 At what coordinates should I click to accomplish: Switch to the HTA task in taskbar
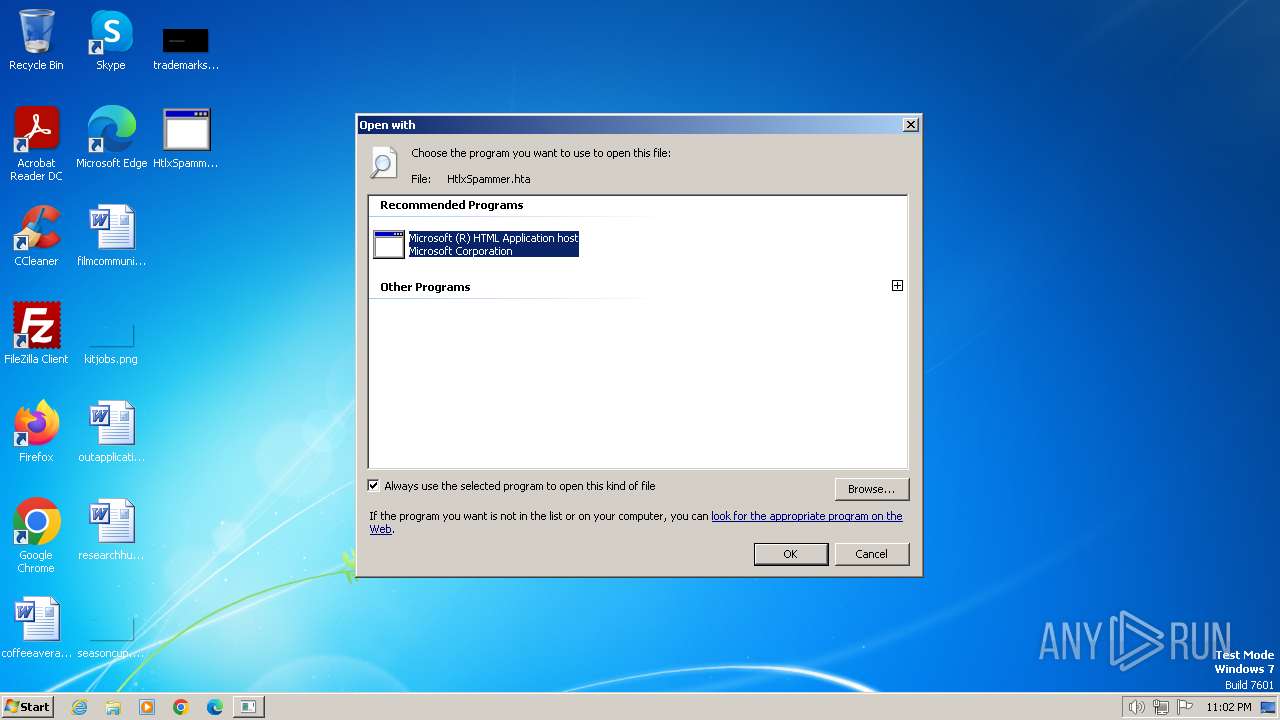247,707
